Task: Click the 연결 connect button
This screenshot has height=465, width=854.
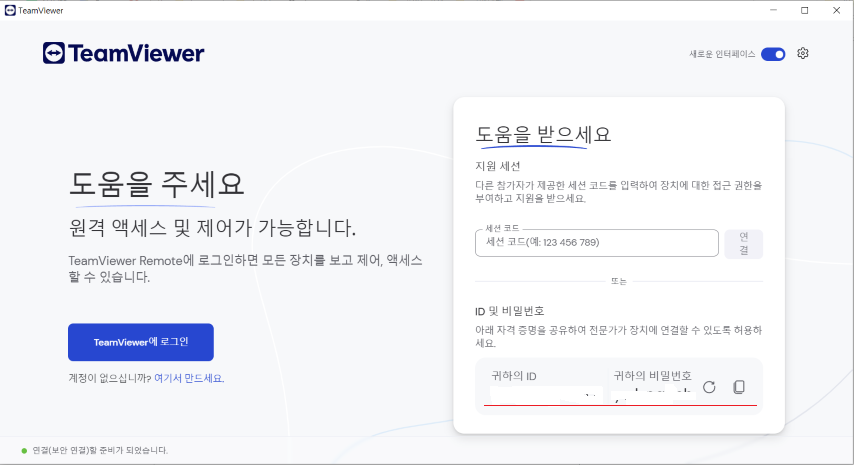Action: click(743, 243)
